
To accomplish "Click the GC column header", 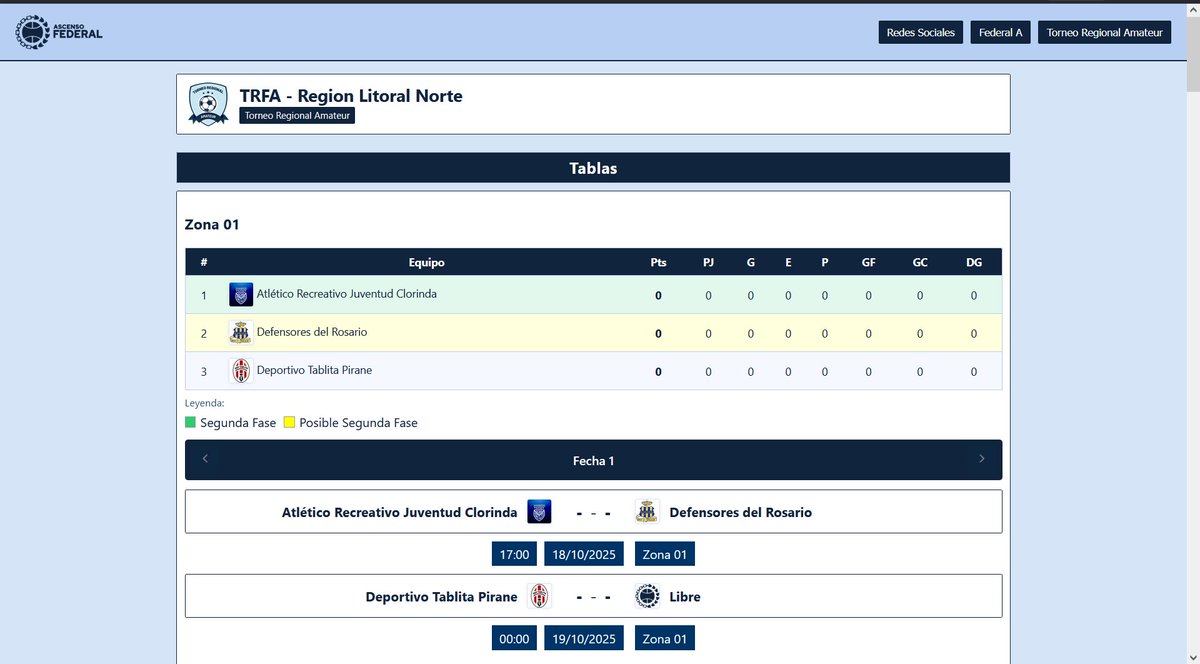I will tap(920, 263).
